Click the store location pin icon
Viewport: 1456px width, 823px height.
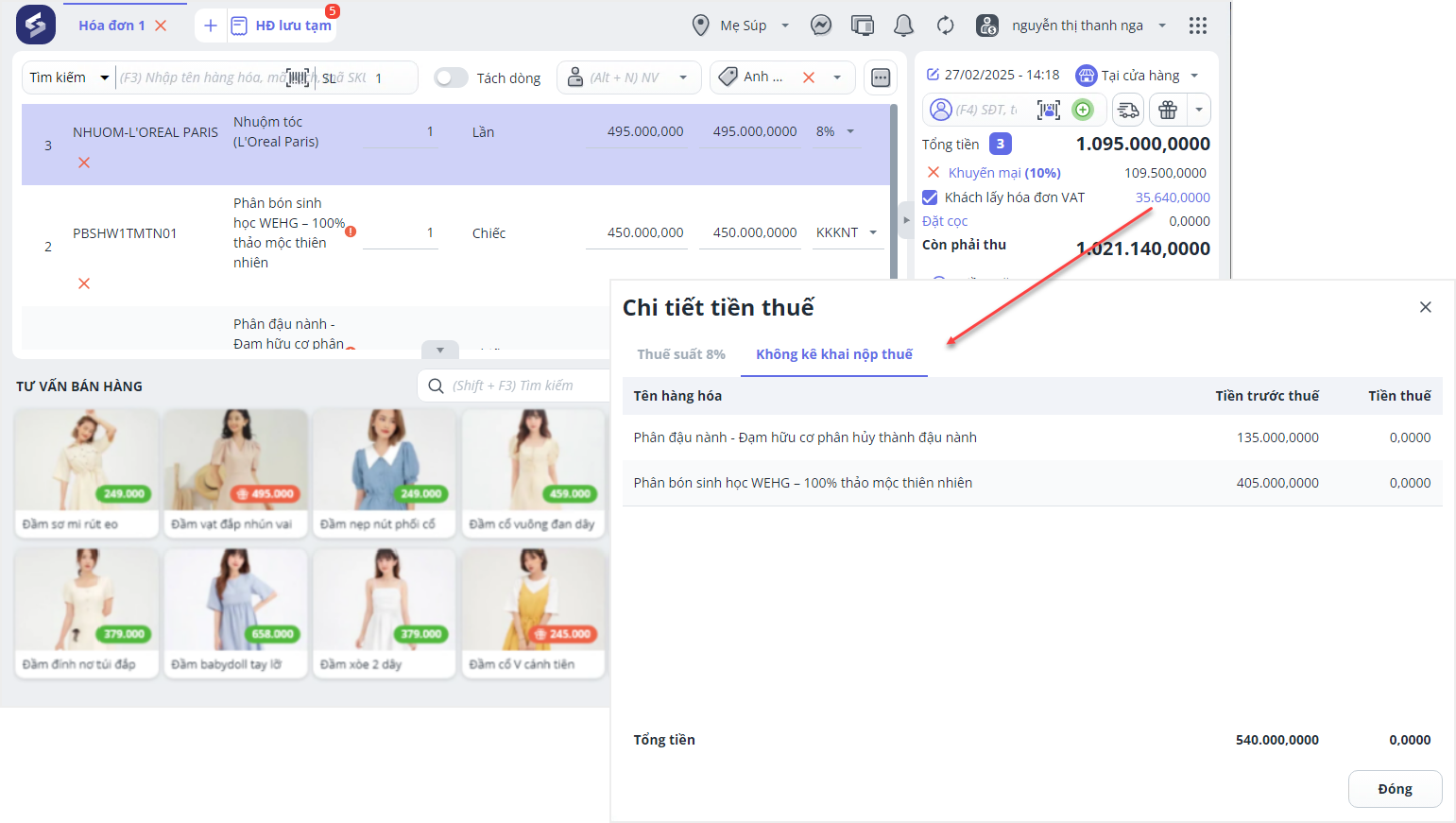click(x=700, y=26)
